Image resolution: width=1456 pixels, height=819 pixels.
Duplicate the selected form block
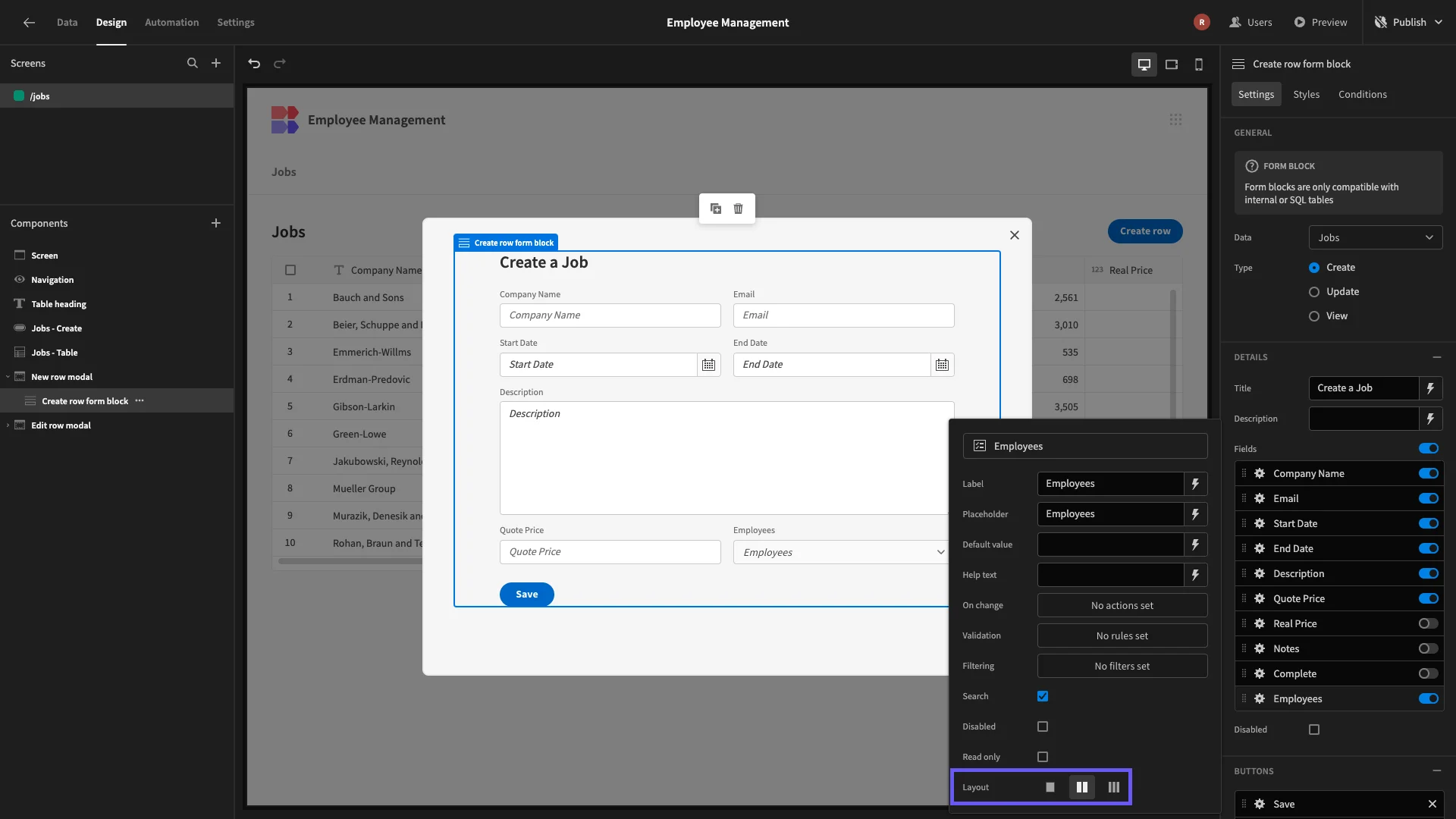(716, 209)
